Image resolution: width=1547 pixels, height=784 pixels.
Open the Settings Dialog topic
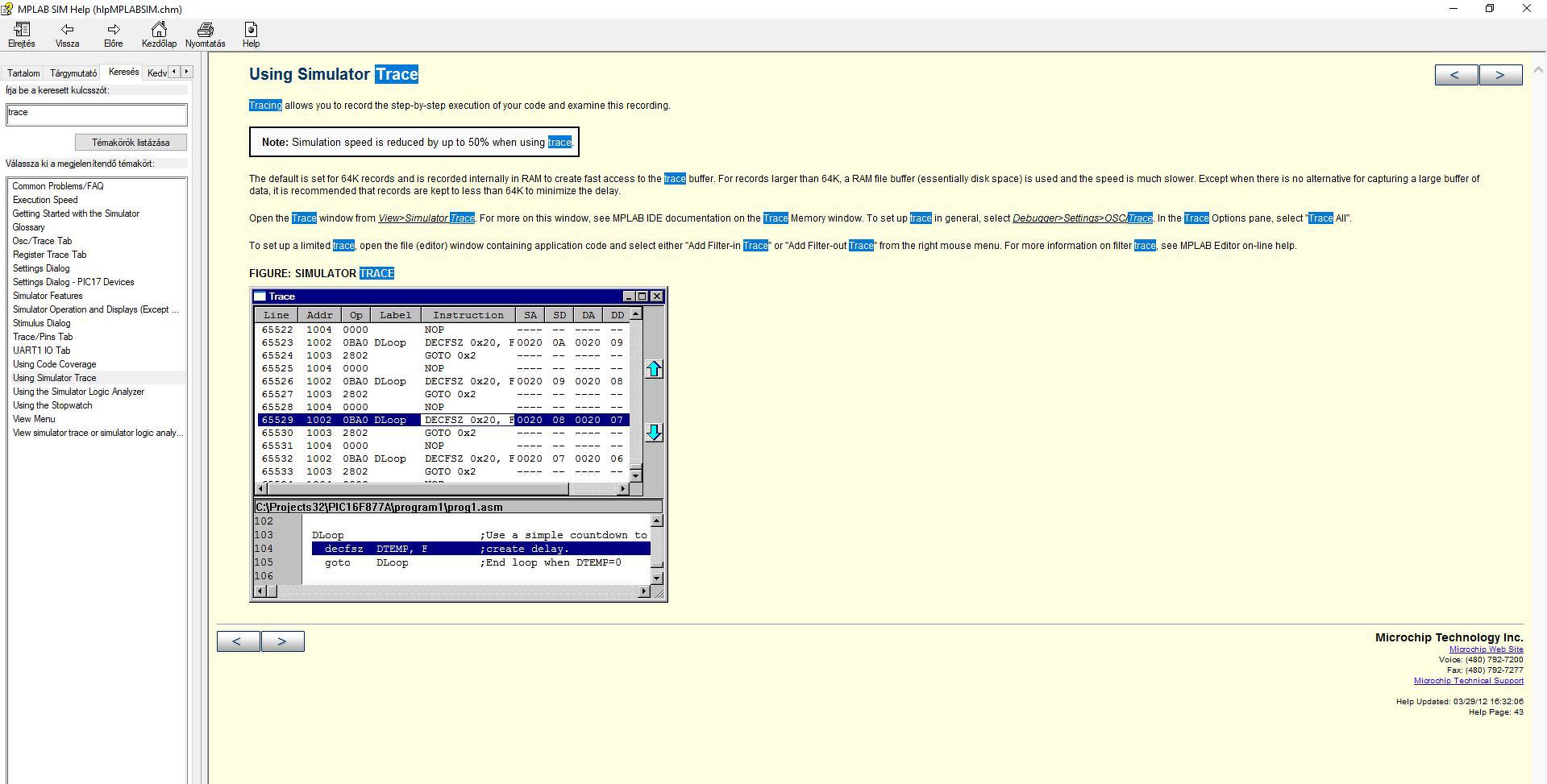click(x=41, y=268)
